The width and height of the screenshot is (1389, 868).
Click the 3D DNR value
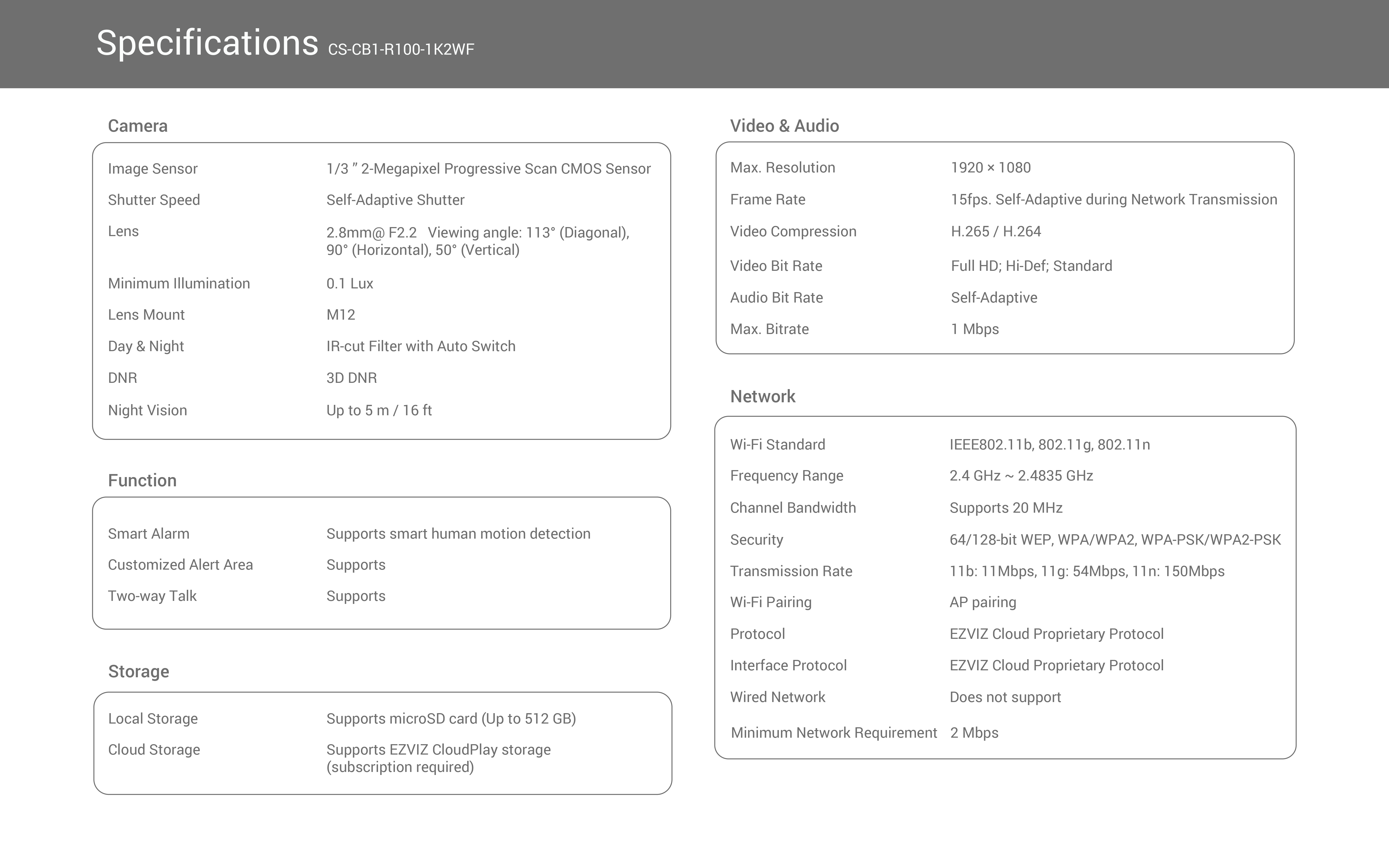pos(352,378)
